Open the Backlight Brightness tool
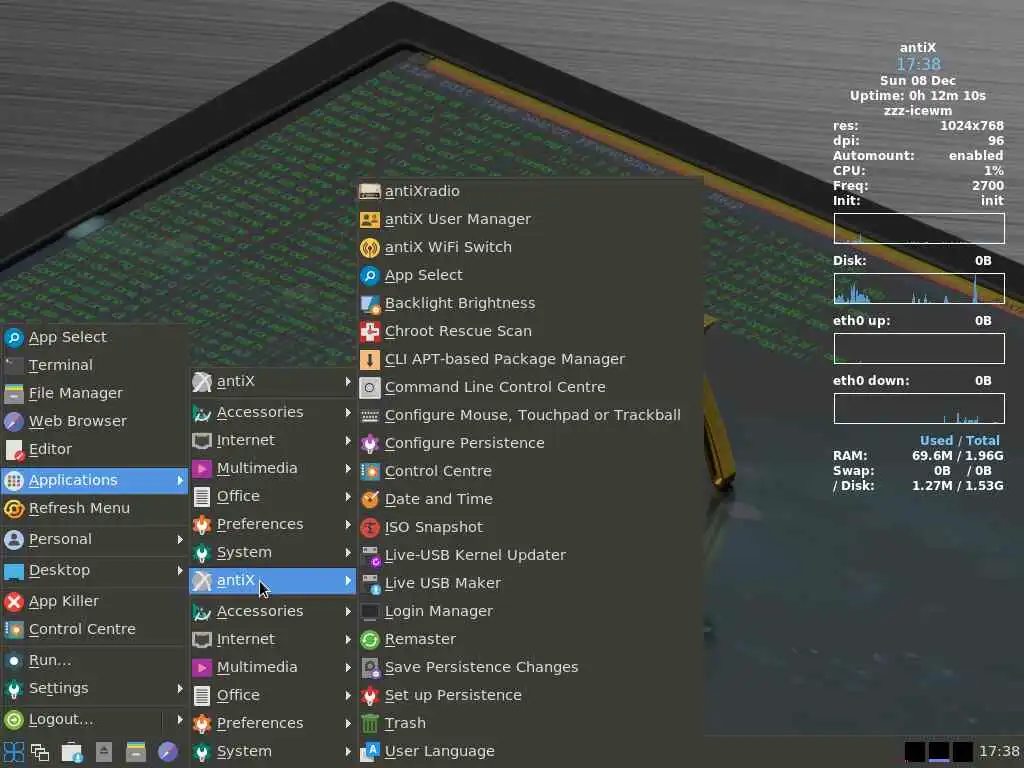 coord(530,304)
